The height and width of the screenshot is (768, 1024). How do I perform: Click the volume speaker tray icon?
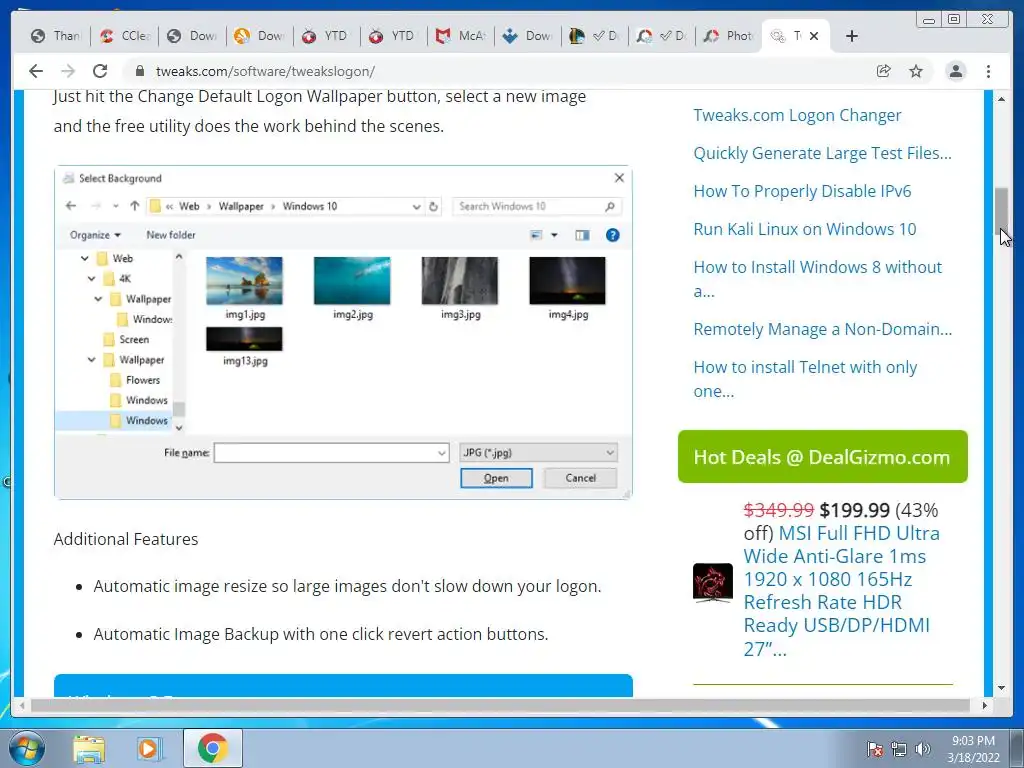click(x=923, y=748)
